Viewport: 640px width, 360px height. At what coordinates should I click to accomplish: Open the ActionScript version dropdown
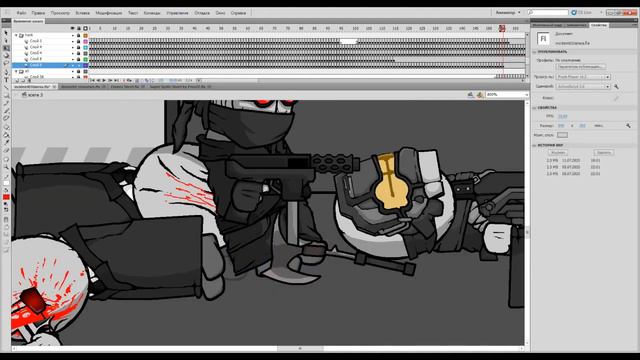[583, 87]
